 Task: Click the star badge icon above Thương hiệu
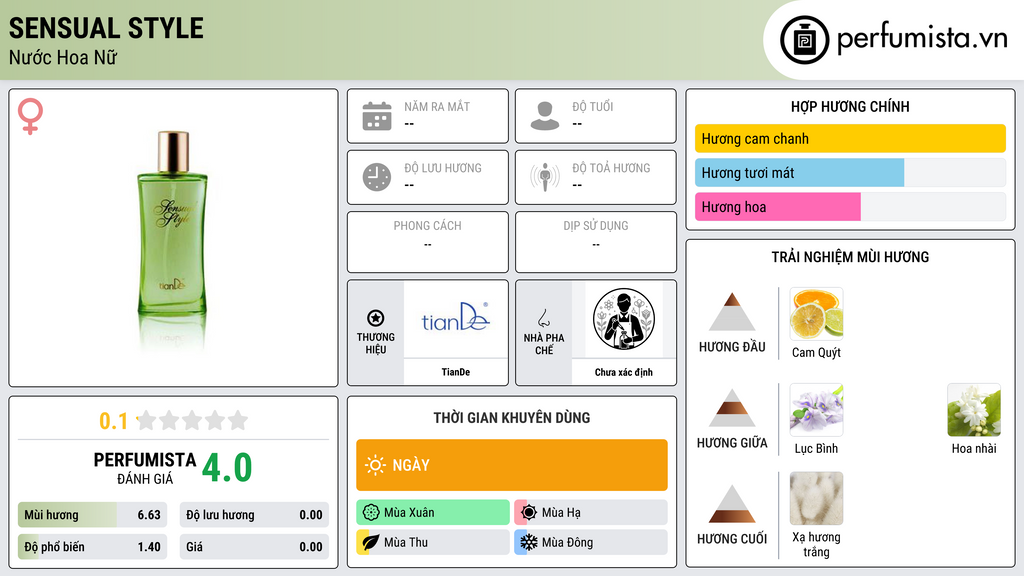click(376, 318)
